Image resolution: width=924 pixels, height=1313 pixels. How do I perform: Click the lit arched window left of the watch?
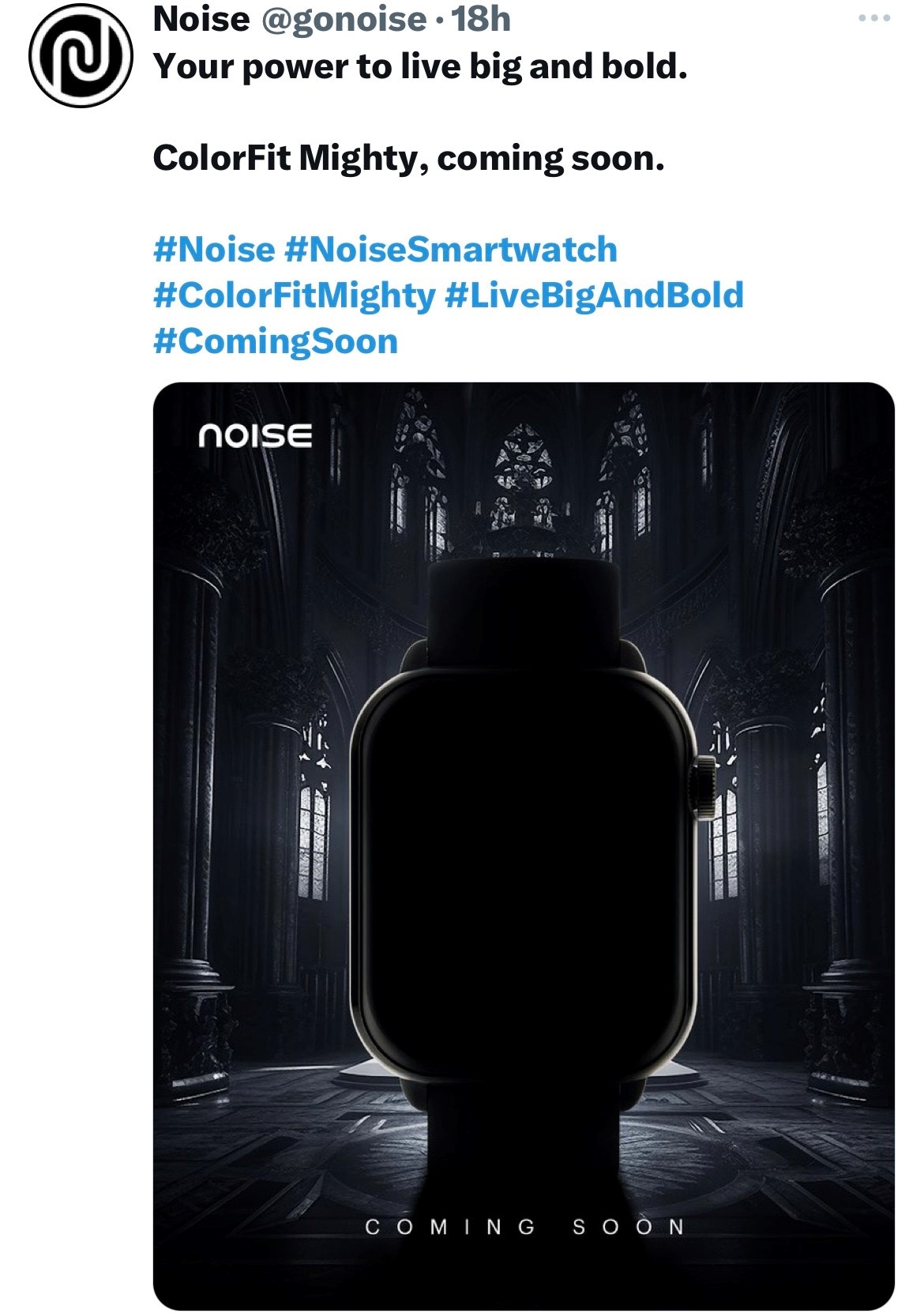point(314,841)
